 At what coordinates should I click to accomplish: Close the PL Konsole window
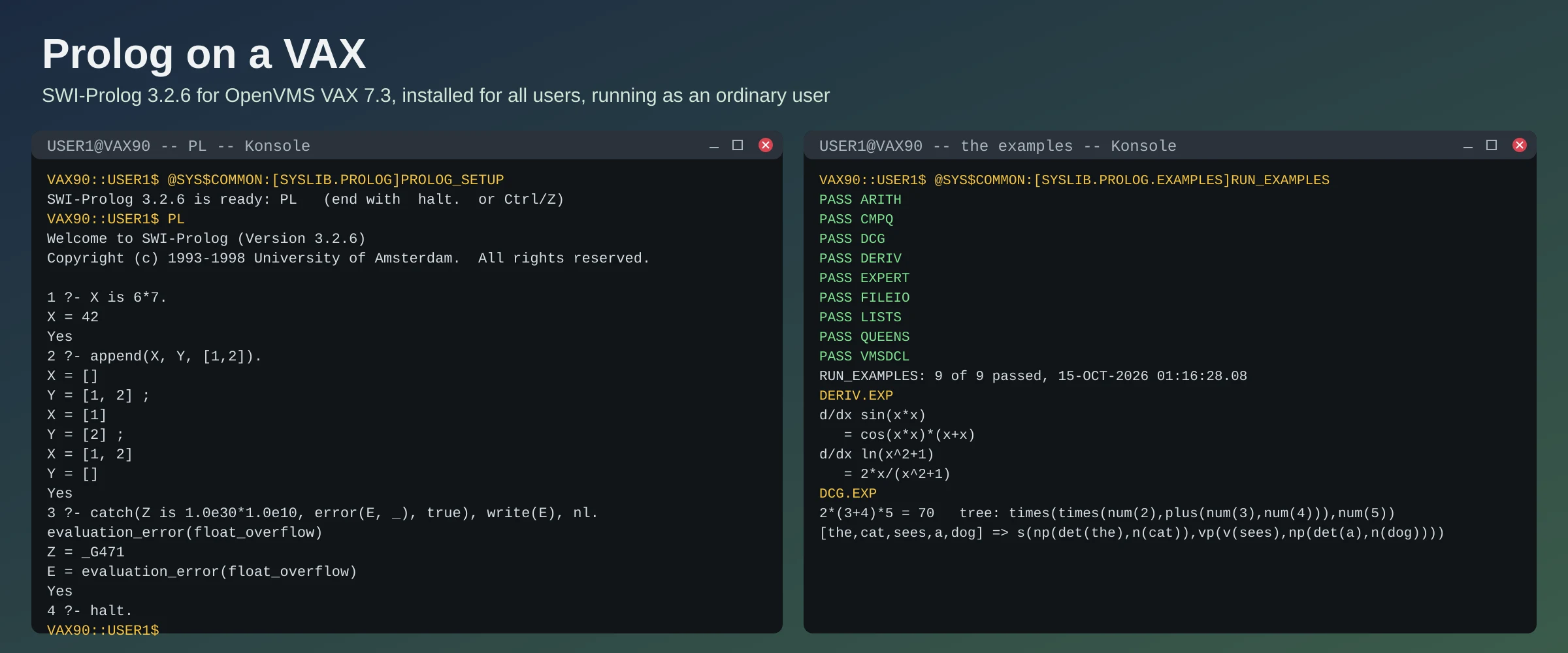click(766, 145)
